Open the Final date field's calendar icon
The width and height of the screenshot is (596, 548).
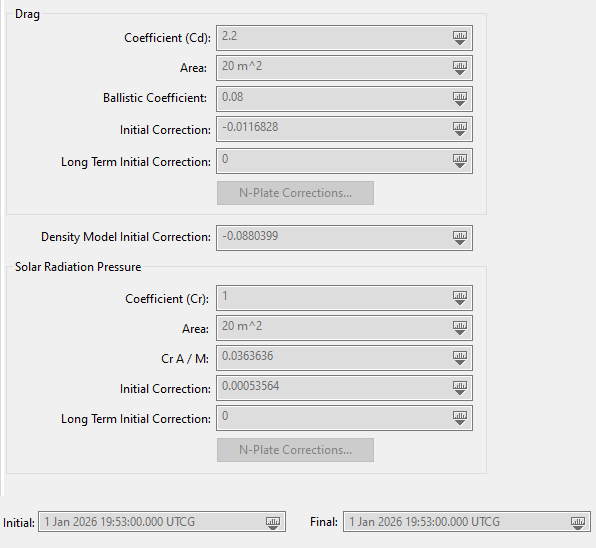pyautogui.click(x=578, y=523)
